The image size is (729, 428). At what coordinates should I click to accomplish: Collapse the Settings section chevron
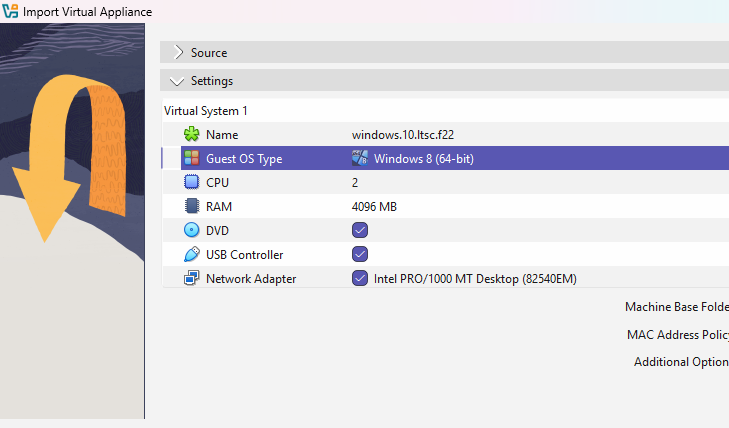coord(178,81)
